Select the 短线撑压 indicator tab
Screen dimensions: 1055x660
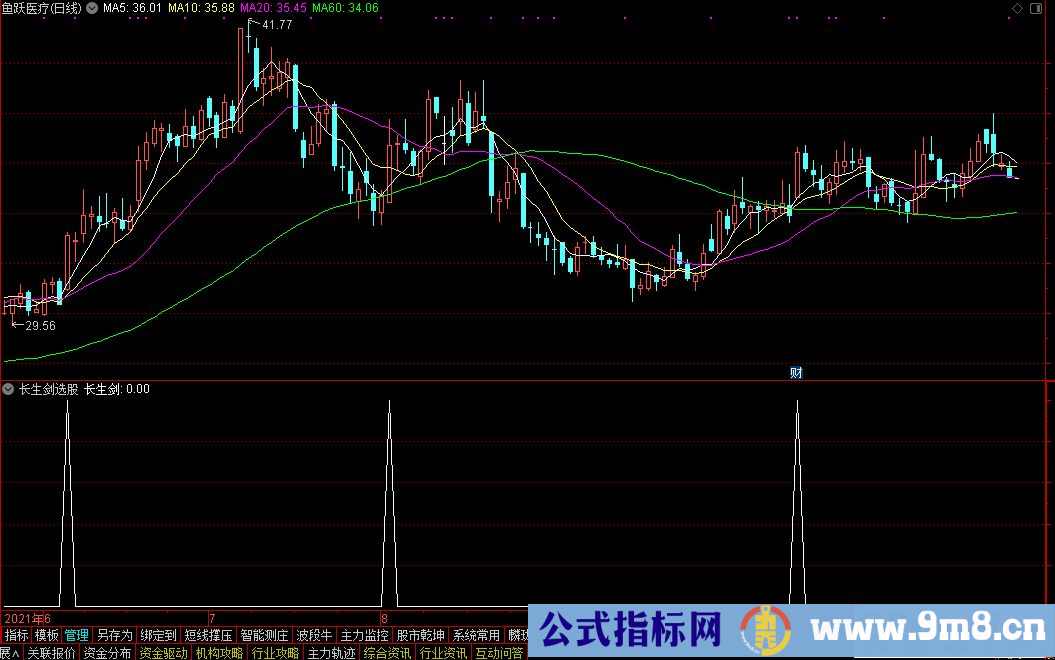coord(209,635)
